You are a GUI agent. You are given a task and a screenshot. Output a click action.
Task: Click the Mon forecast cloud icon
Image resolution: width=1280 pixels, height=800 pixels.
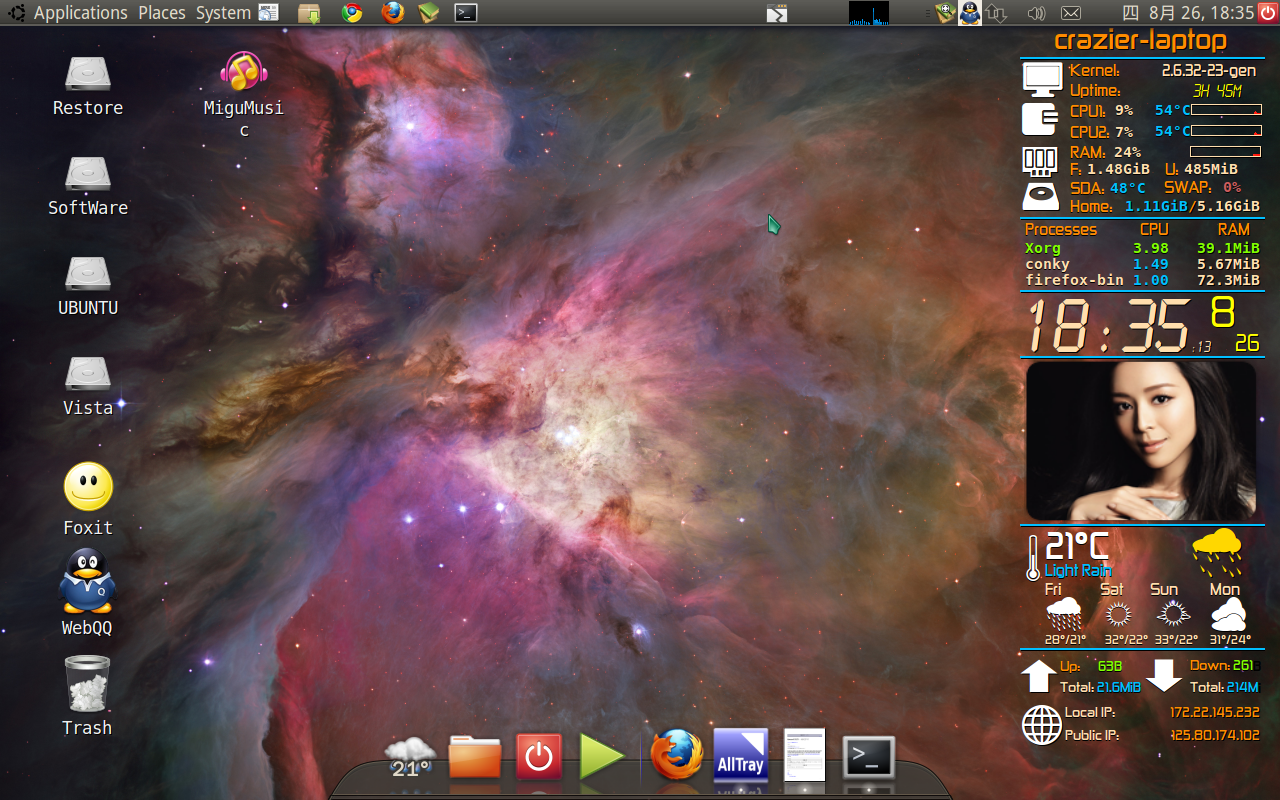click(1228, 614)
